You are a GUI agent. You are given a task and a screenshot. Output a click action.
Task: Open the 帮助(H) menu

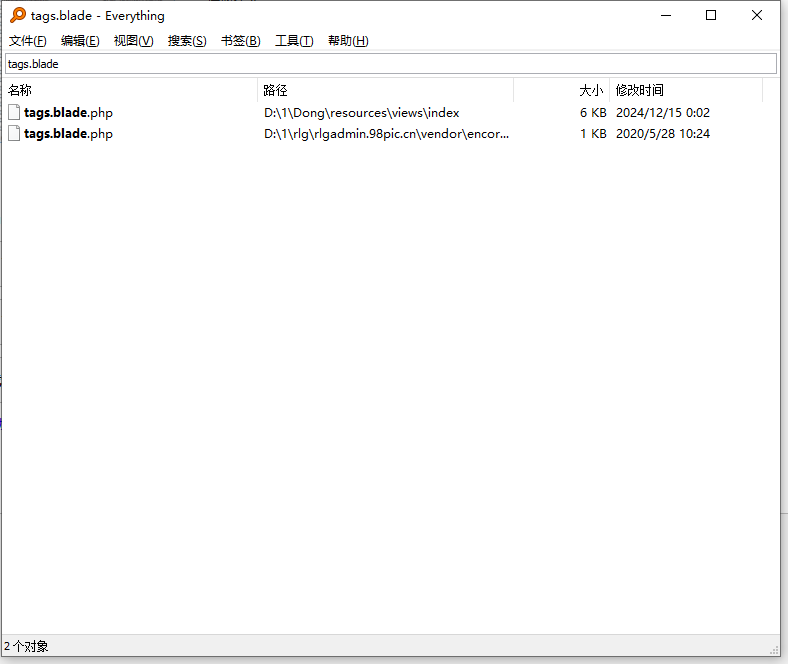tap(348, 41)
